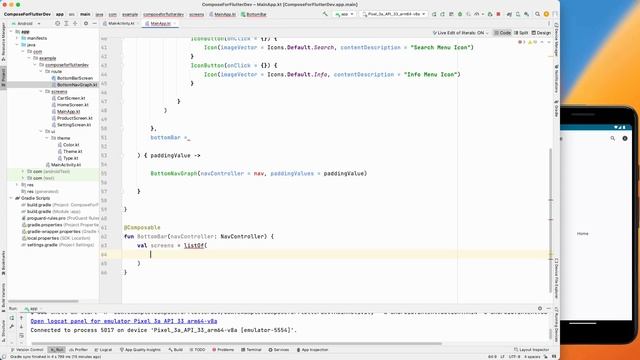The height and width of the screenshot is (360, 640).
Task: Open Run panel settings gear
Action: click(540, 309)
